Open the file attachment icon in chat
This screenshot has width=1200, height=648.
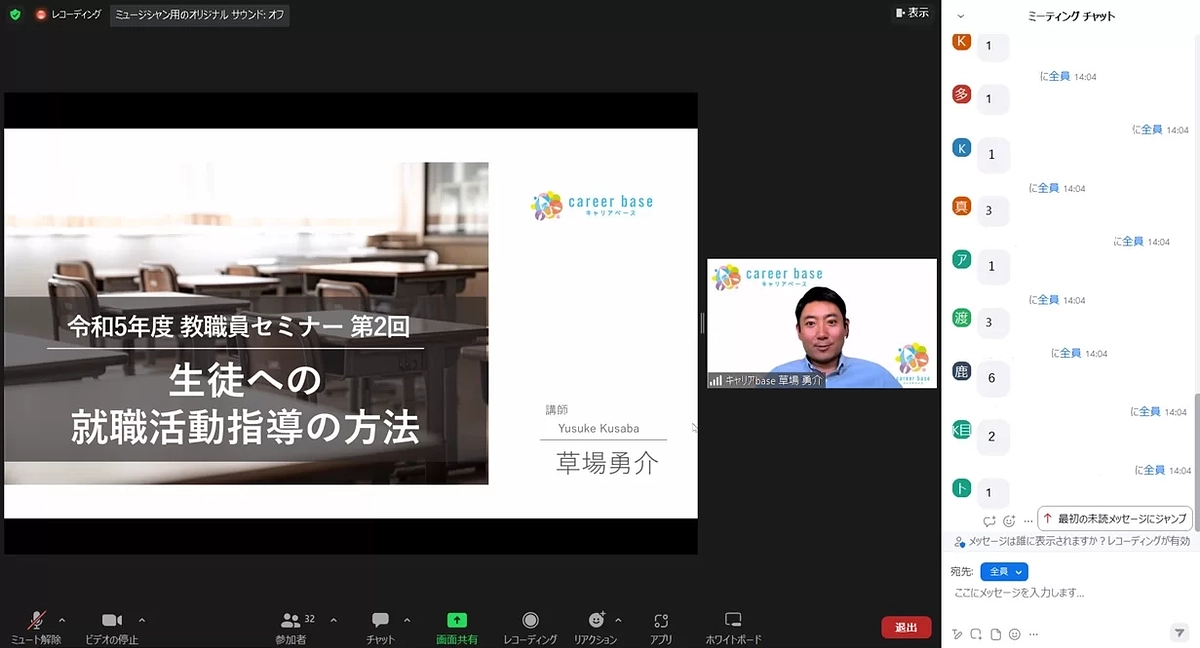[994, 633]
